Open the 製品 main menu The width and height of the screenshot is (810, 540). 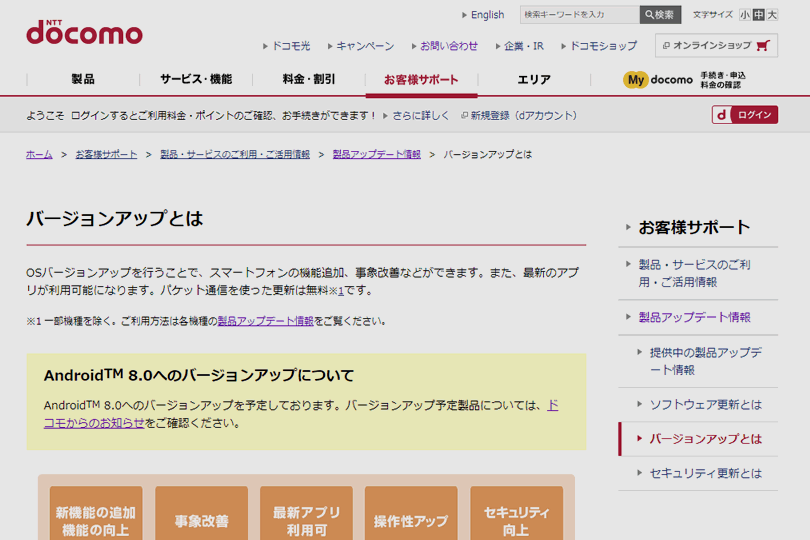[83, 79]
